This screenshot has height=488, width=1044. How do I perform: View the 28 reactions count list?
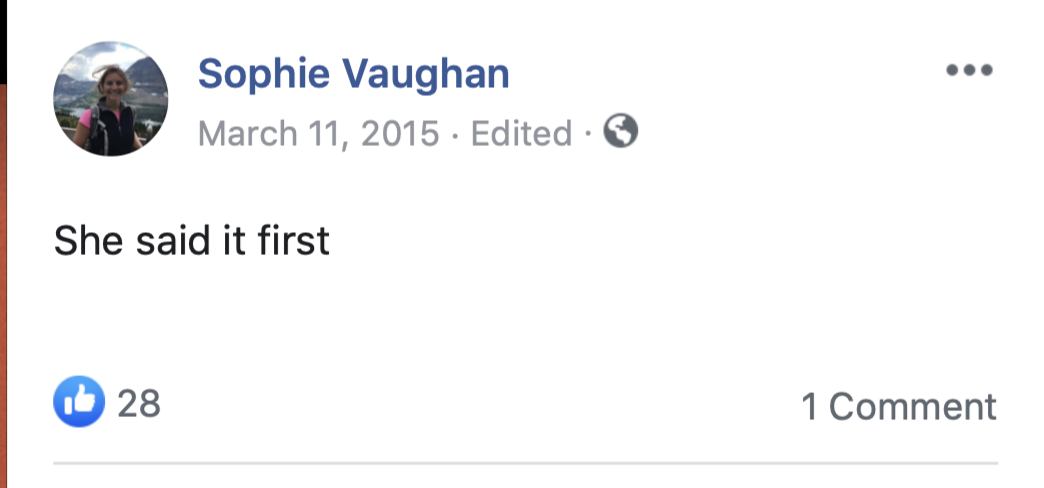click(x=139, y=403)
